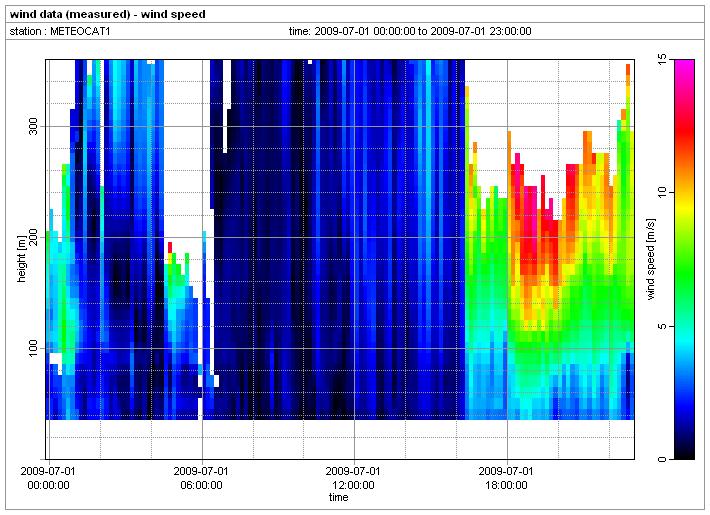Click the '2009-07-01 00:00:00' time axis label
This screenshot has height=515, width=710.
[x=48, y=478]
